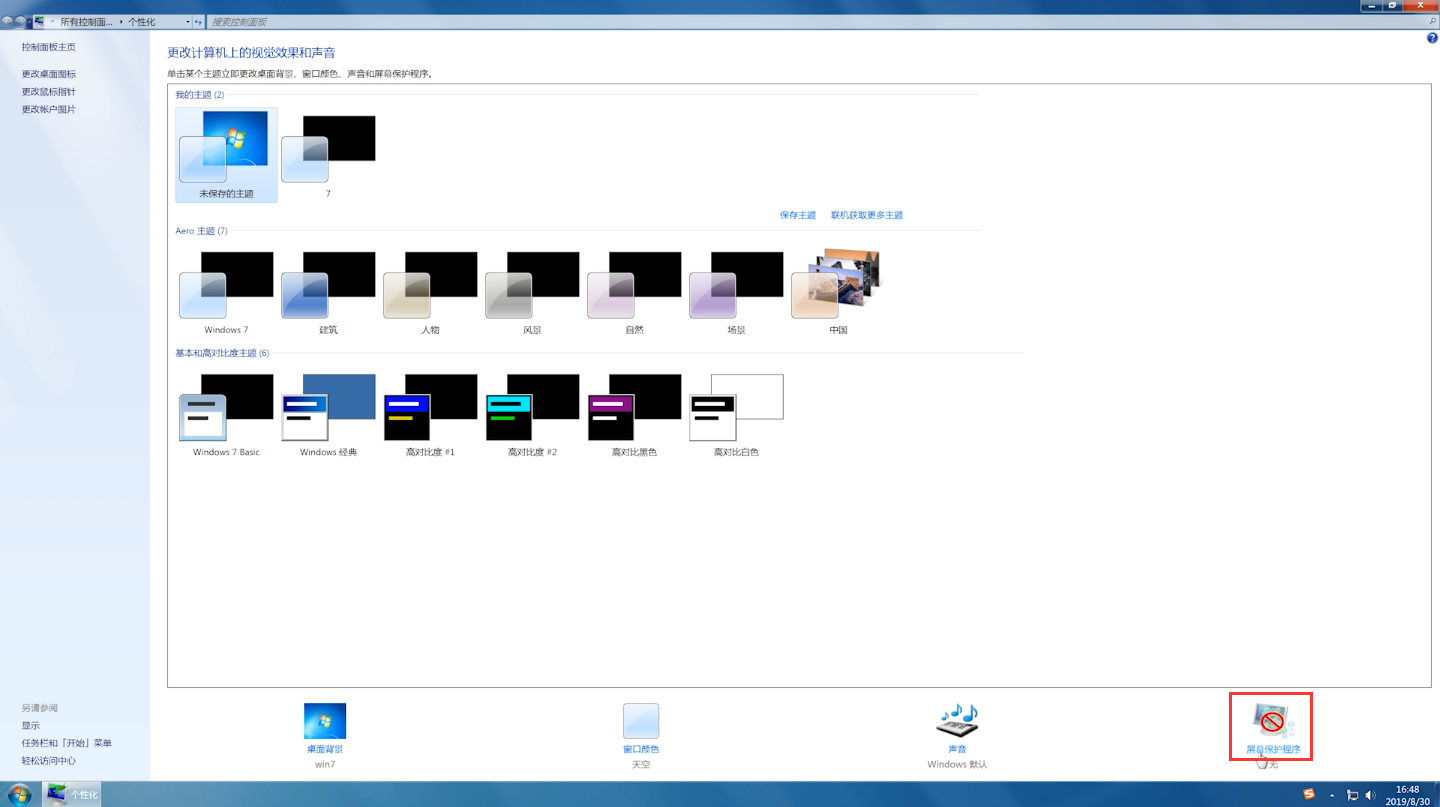Image resolution: width=1440 pixels, height=807 pixels.
Task: Click the address bar refresh button
Action: tap(198, 21)
